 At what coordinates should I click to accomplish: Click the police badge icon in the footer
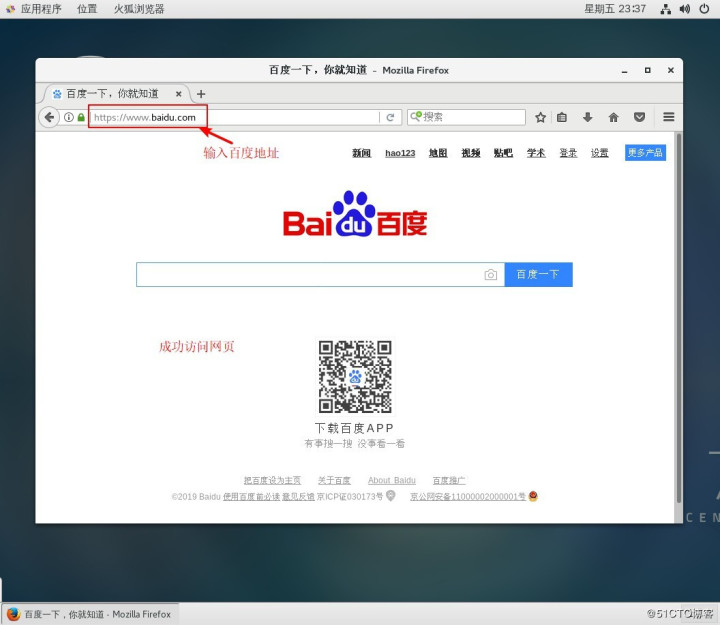[x=533, y=496]
